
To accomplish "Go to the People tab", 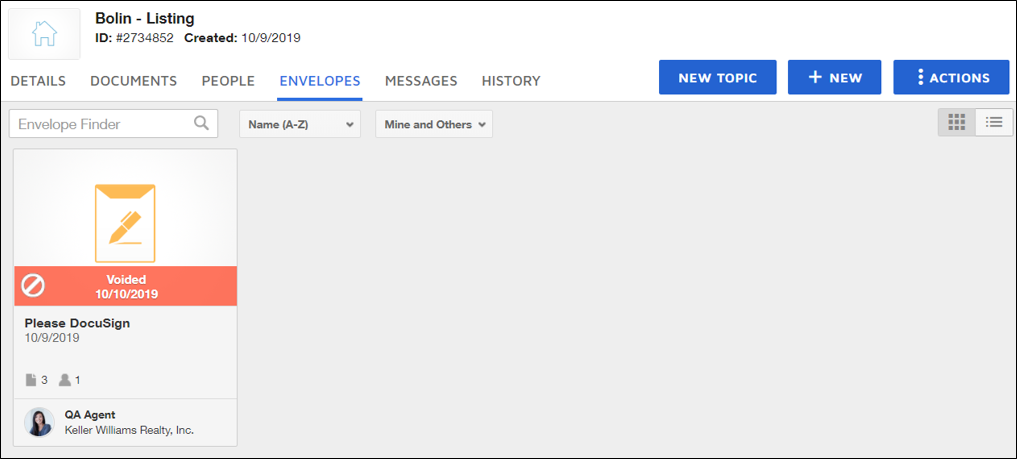I will 228,81.
